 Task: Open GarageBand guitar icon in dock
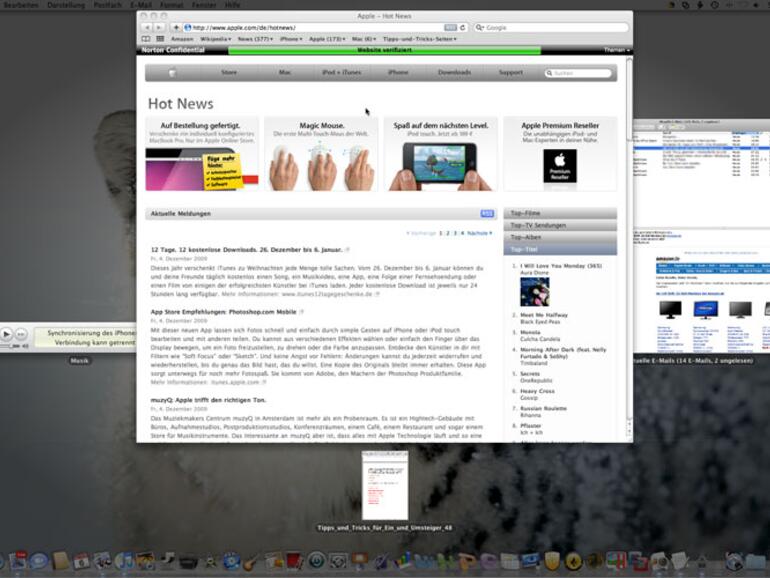(251, 560)
